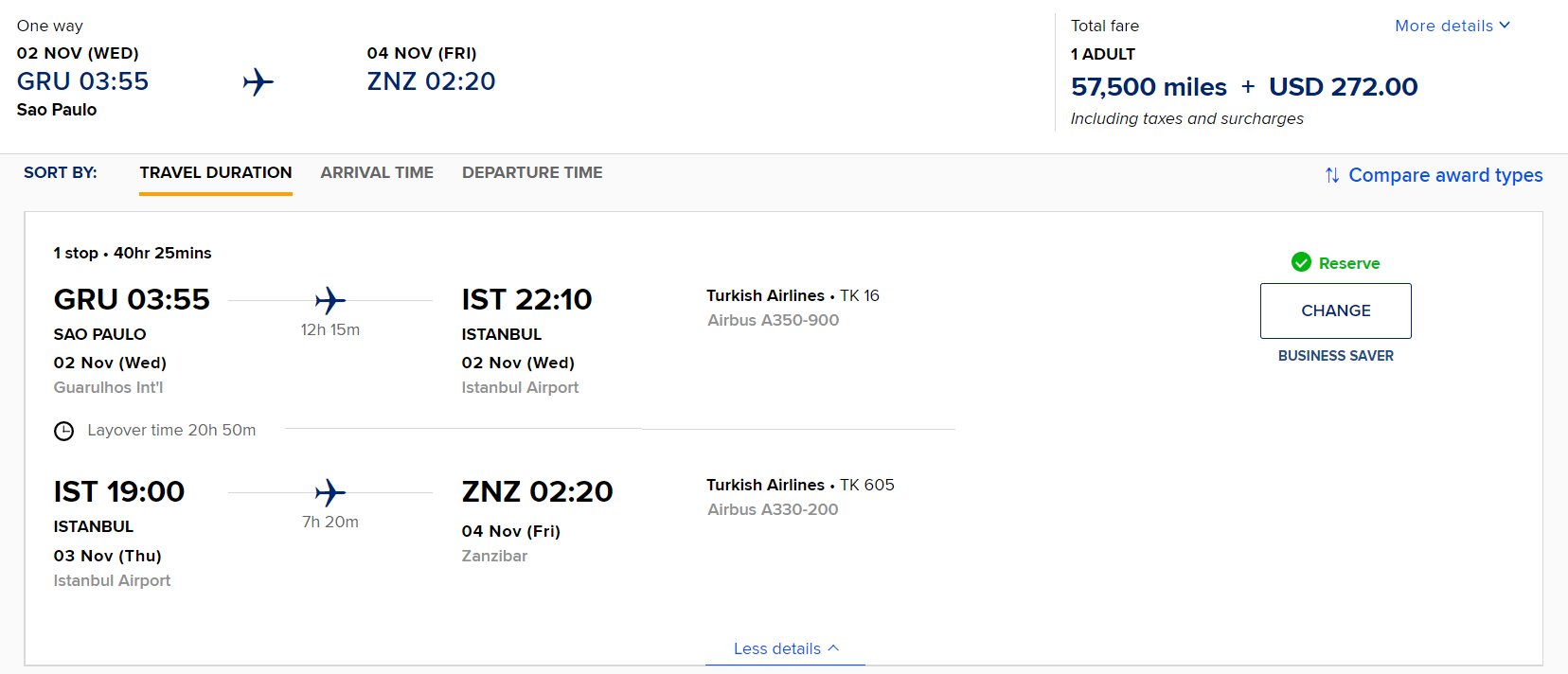Image resolution: width=1568 pixels, height=674 pixels.
Task: Expand More details of total fare
Action: pos(1452,26)
